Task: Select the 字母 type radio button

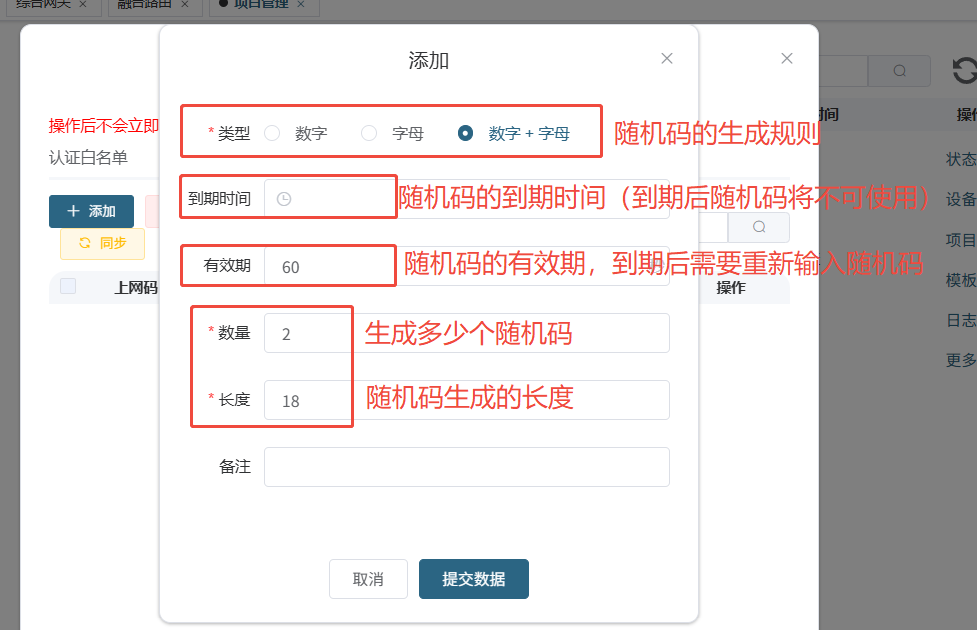Action: 369,133
